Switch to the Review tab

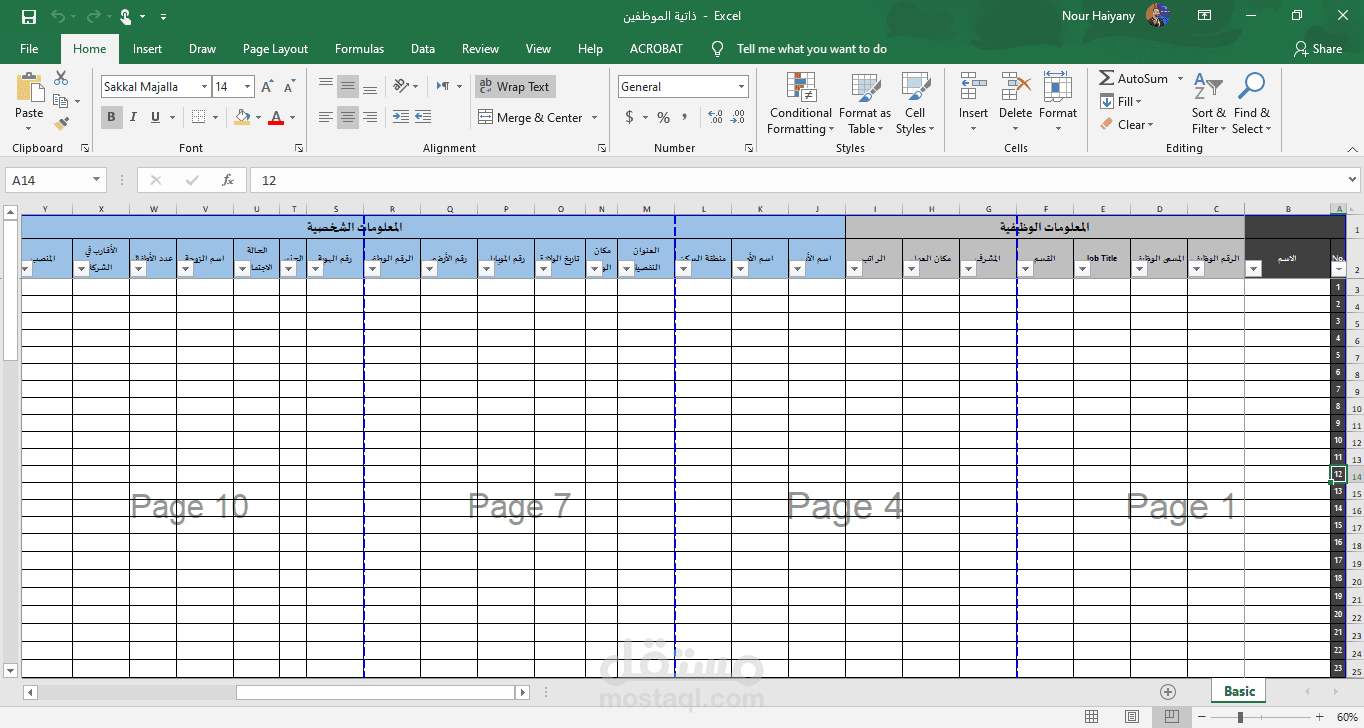pos(480,49)
